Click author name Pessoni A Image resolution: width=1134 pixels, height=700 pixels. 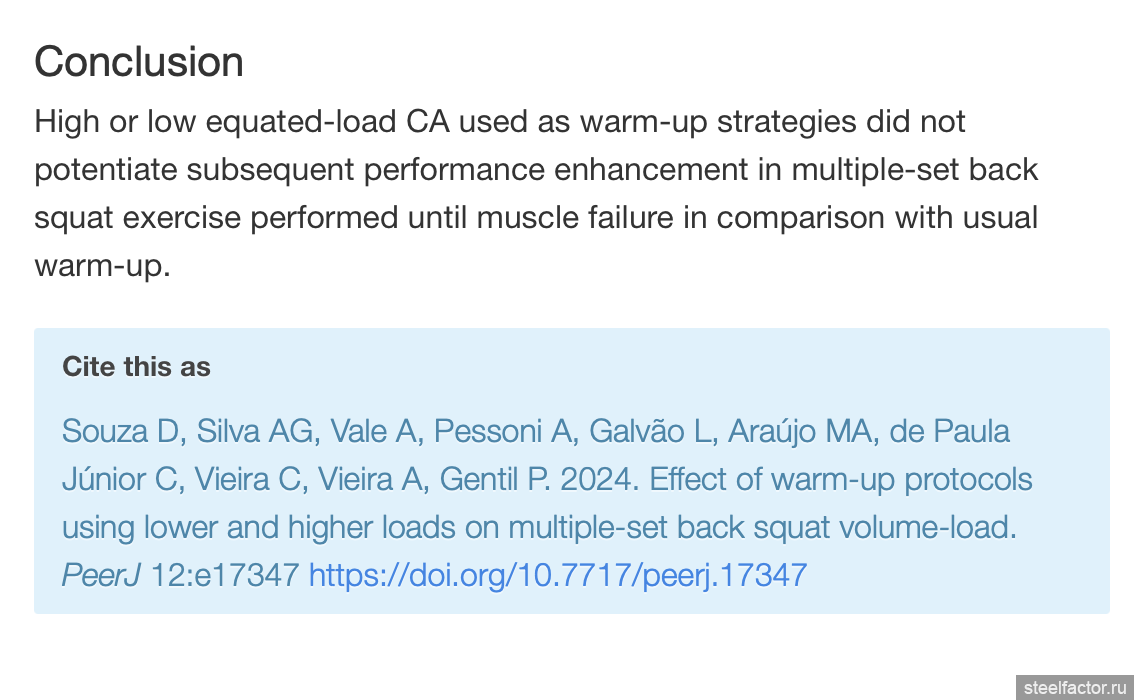[501, 432]
